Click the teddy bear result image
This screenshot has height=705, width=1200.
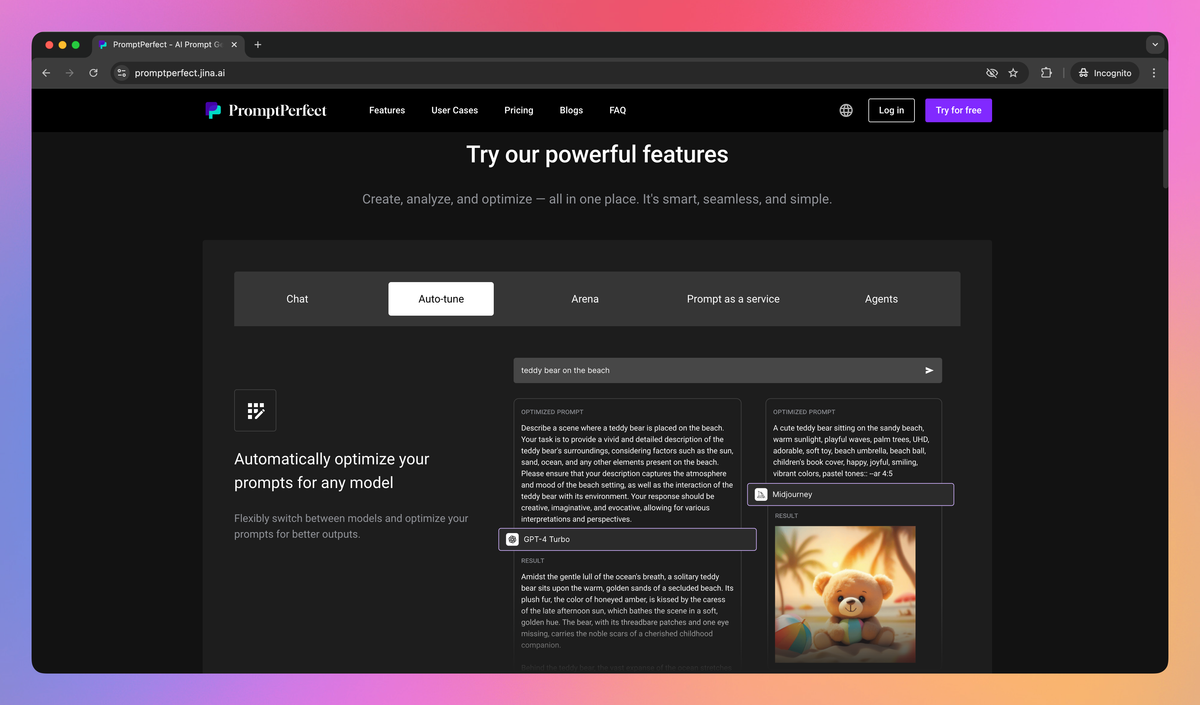(845, 594)
